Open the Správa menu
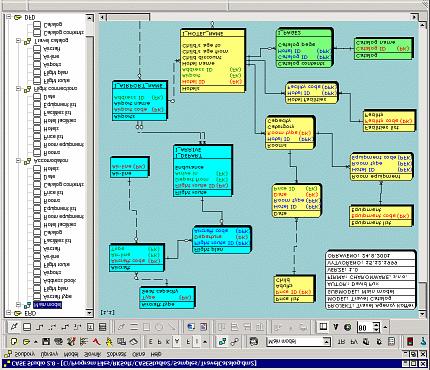 (92, 354)
